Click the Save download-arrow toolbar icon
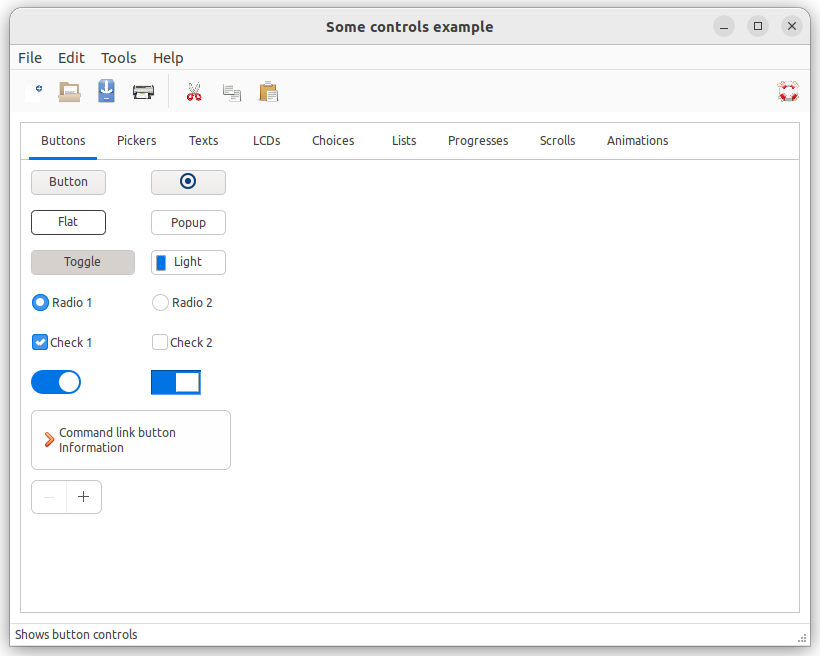The width and height of the screenshot is (820, 656). (106, 92)
